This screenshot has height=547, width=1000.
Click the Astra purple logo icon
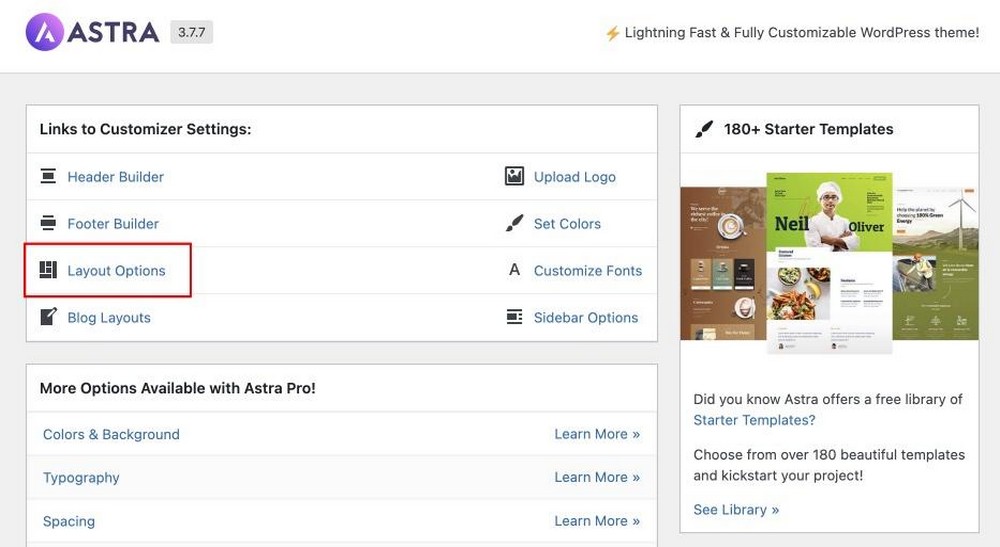tap(45, 32)
